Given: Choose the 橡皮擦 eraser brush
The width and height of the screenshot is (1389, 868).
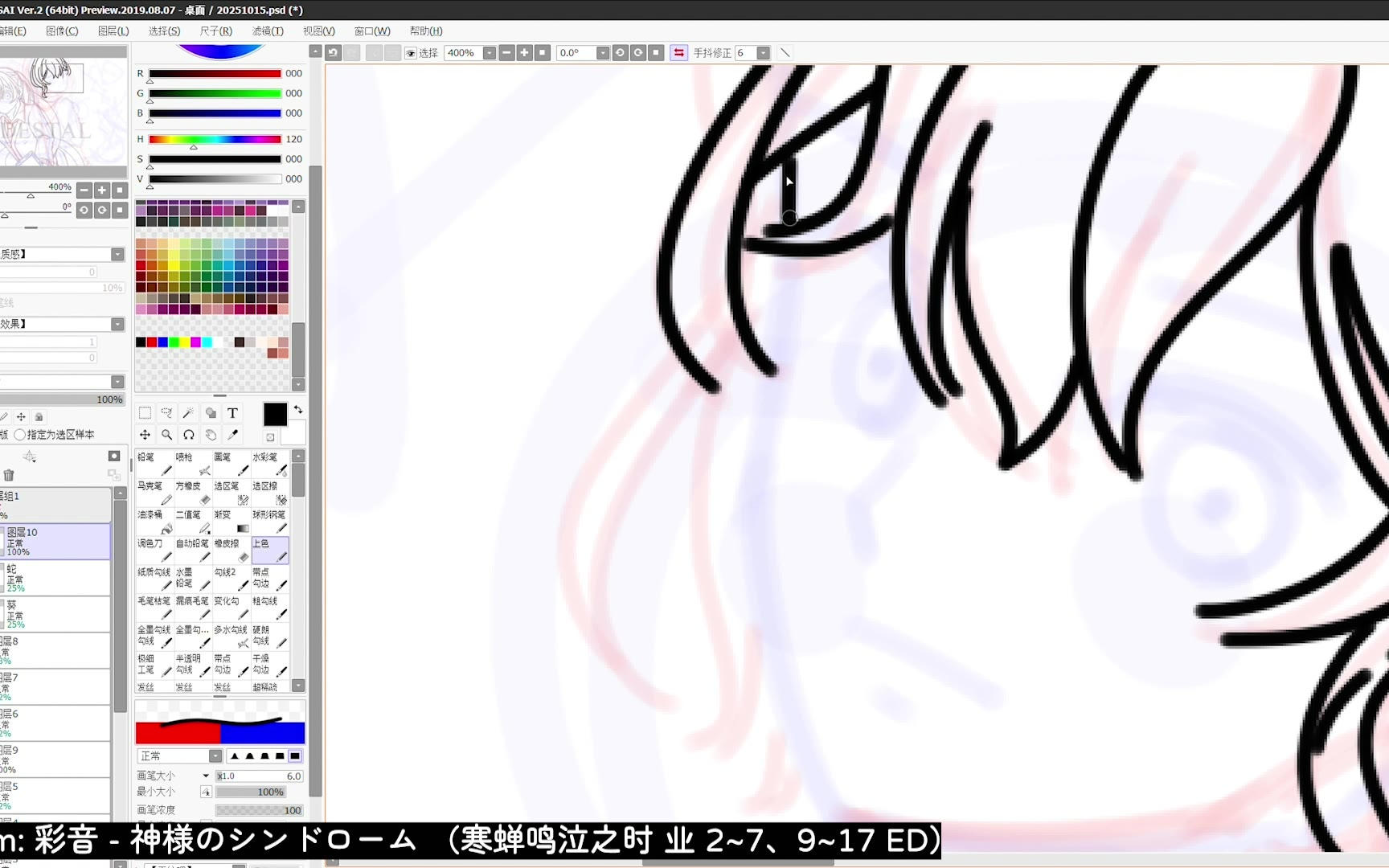Looking at the screenshot, I should (x=231, y=551).
